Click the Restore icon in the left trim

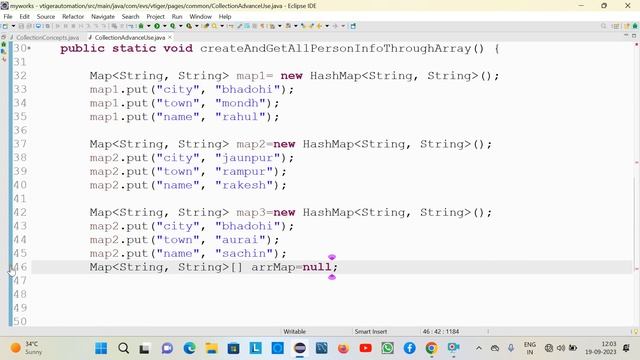(4, 37)
